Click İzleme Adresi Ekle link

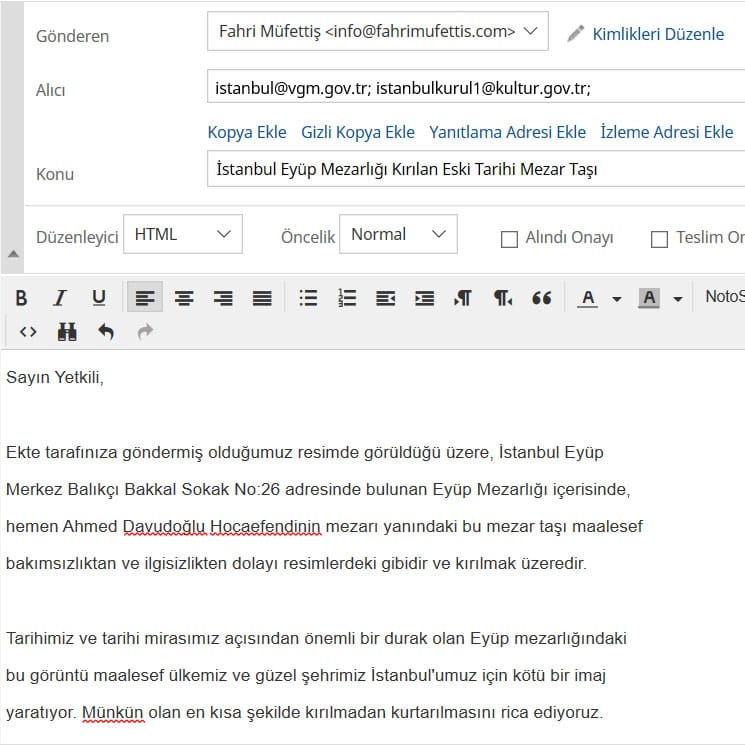667,132
